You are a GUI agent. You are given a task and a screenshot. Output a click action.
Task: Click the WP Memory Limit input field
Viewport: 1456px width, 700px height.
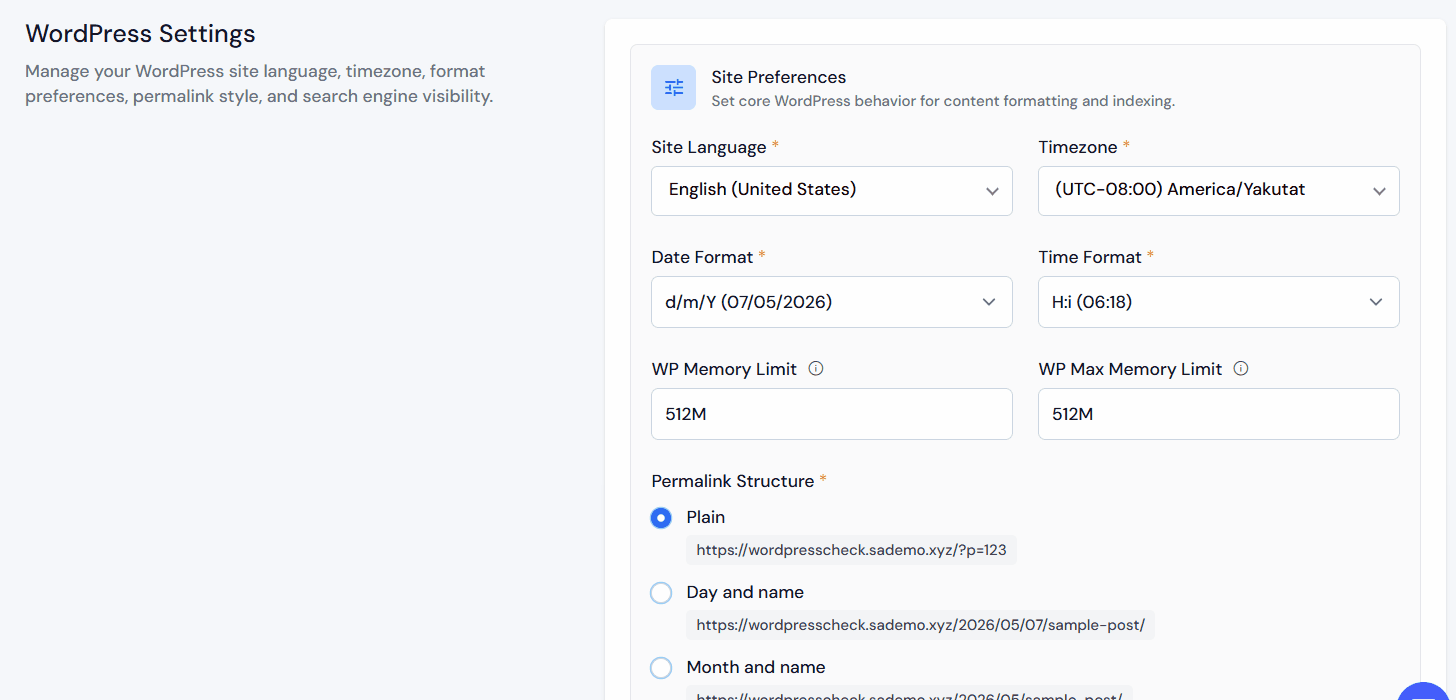832,414
